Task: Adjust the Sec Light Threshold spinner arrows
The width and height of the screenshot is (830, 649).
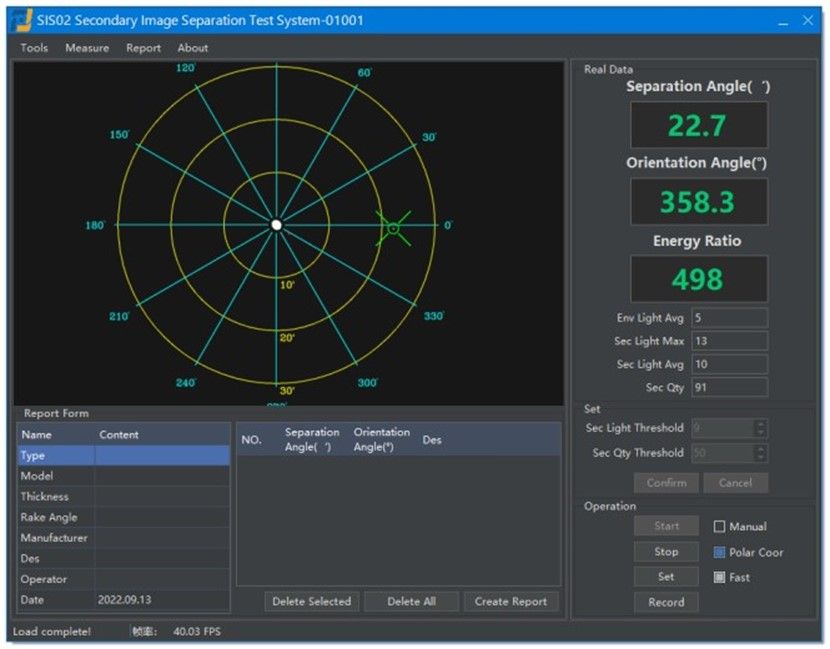Action: pyautogui.click(x=761, y=428)
